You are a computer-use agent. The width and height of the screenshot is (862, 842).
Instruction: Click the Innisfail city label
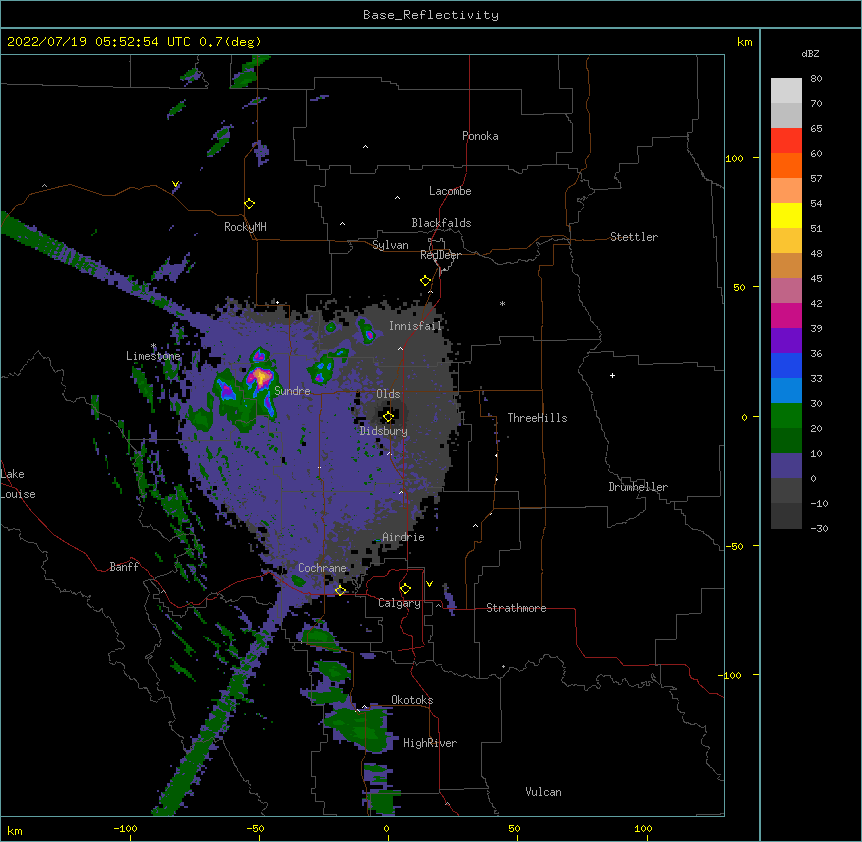click(x=415, y=326)
